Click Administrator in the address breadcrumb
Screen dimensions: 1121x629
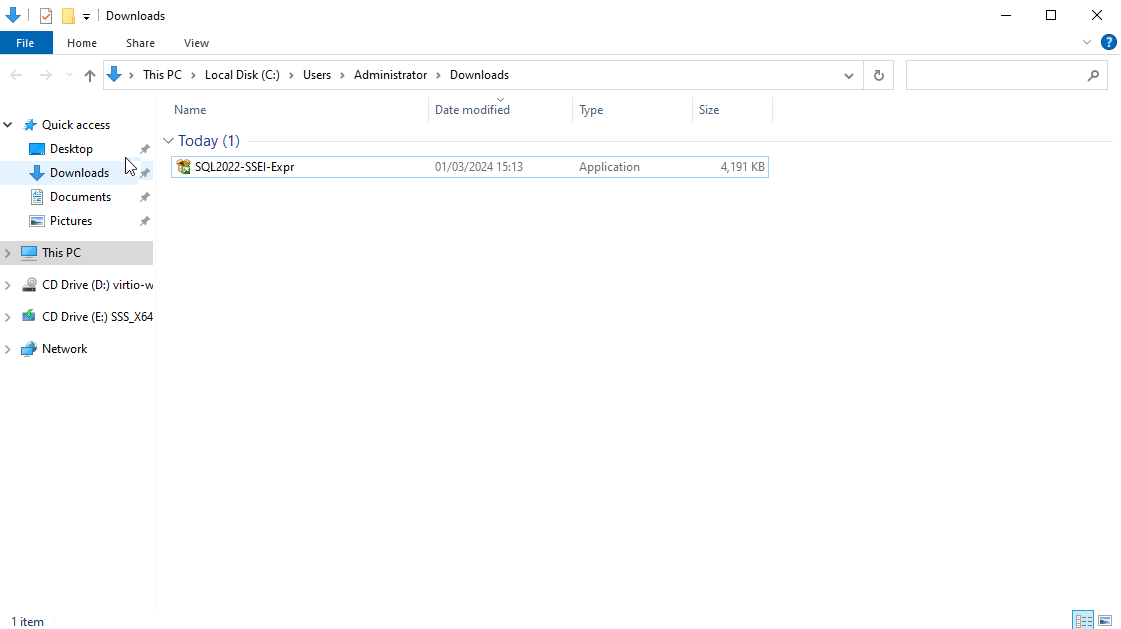point(390,75)
